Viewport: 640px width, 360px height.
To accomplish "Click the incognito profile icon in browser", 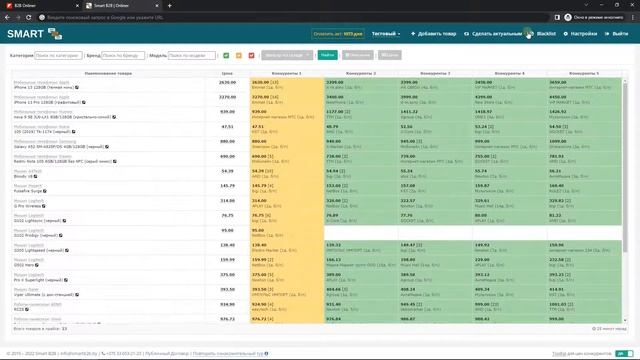I will pos(568,18).
